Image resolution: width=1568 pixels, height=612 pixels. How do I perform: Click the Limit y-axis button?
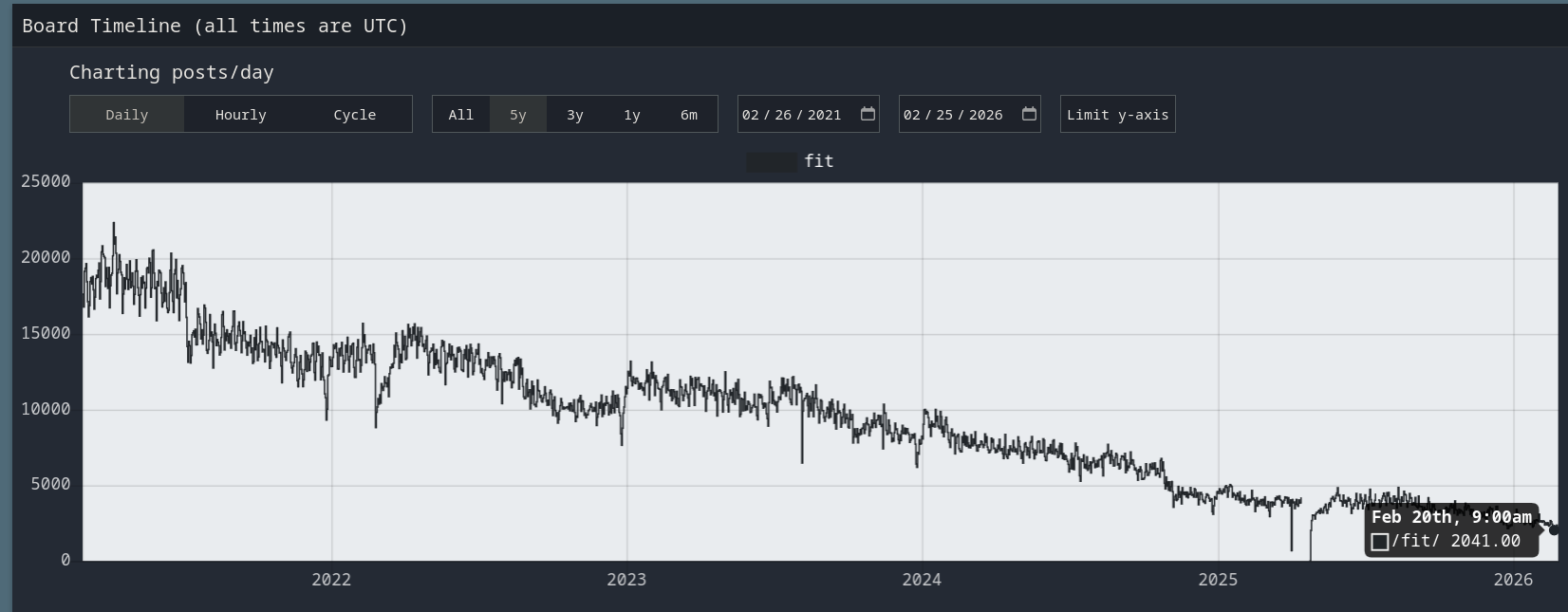tap(1118, 115)
